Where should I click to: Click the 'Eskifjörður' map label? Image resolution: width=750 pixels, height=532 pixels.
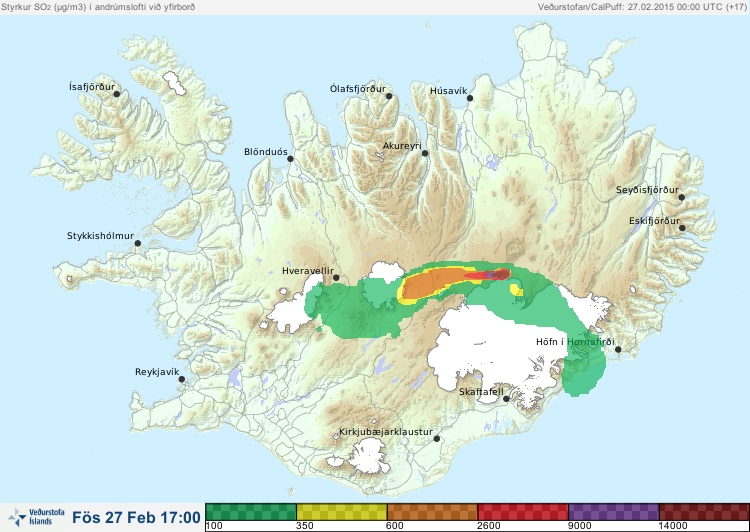point(654,221)
